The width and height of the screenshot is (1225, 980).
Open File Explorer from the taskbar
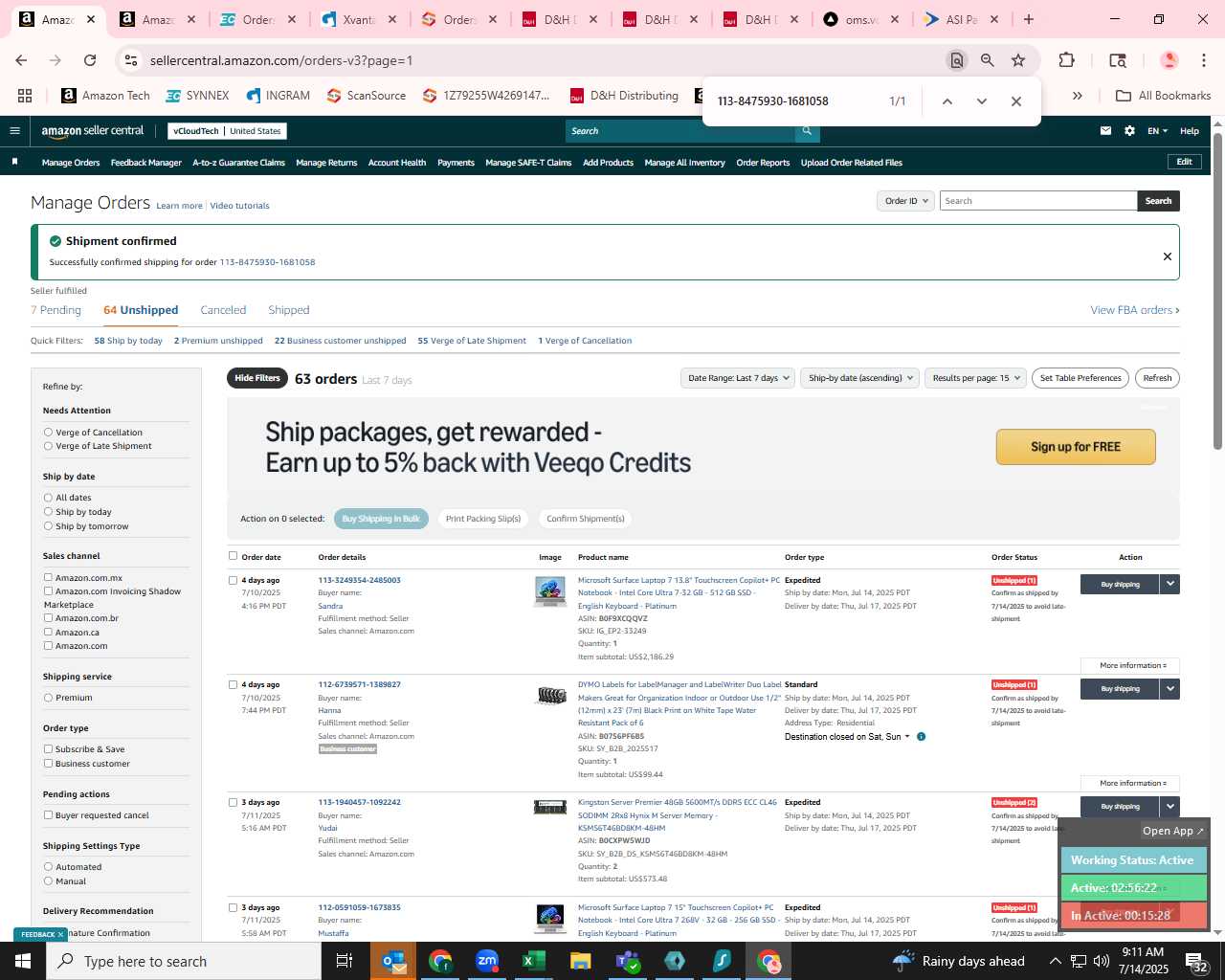580,961
